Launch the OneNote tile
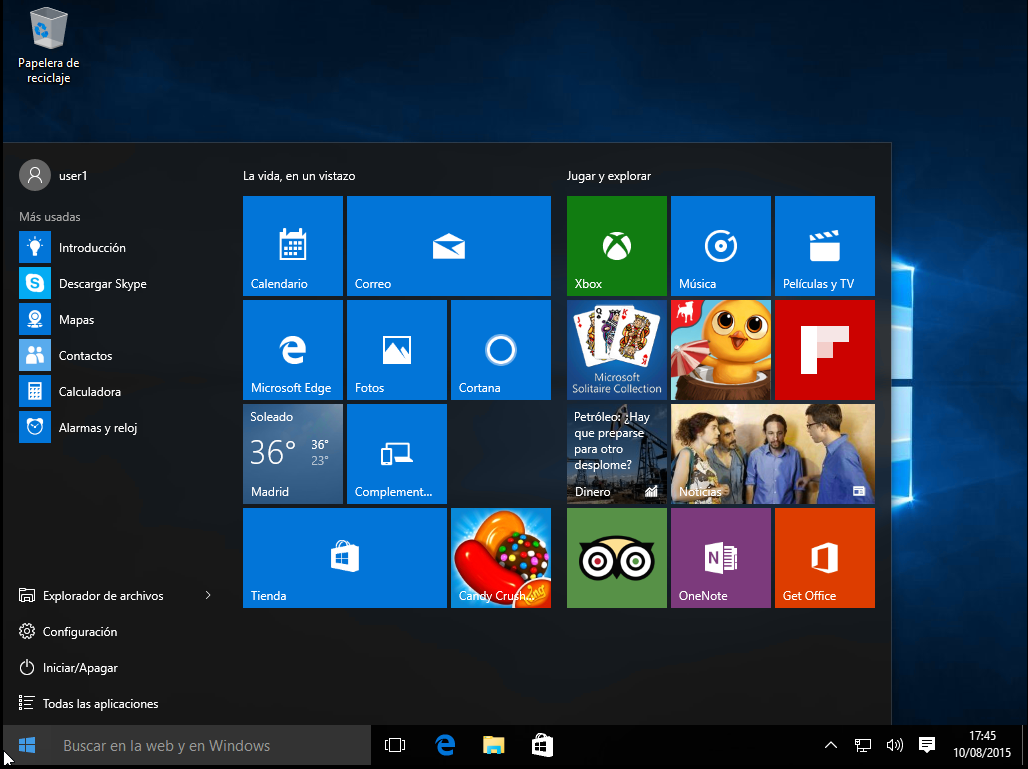The width and height of the screenshot is (1028, 769). (x=720, y=557)
